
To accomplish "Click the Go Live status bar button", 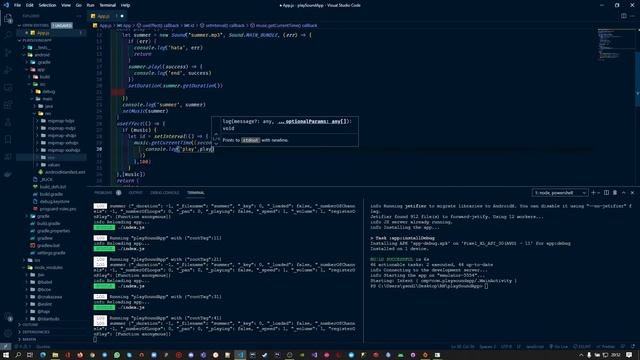I will pos(559,347).
